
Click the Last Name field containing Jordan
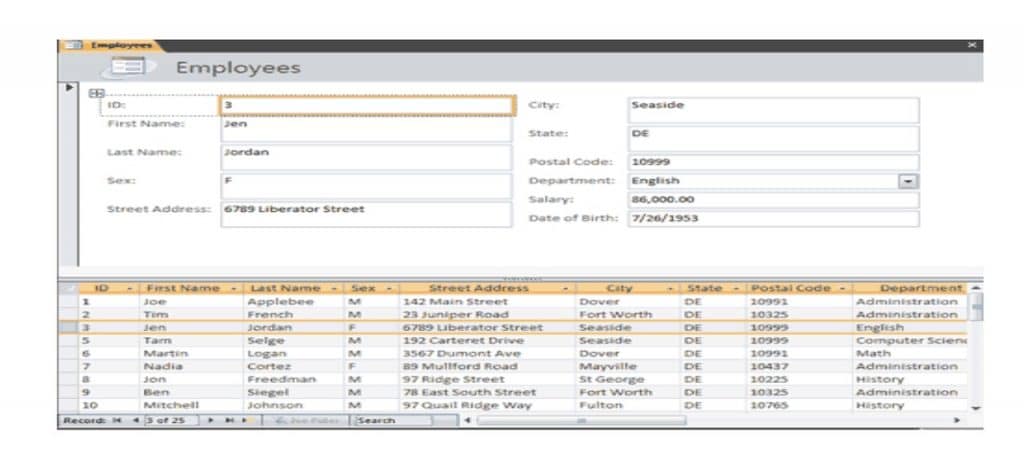click(x=366, y=158)
